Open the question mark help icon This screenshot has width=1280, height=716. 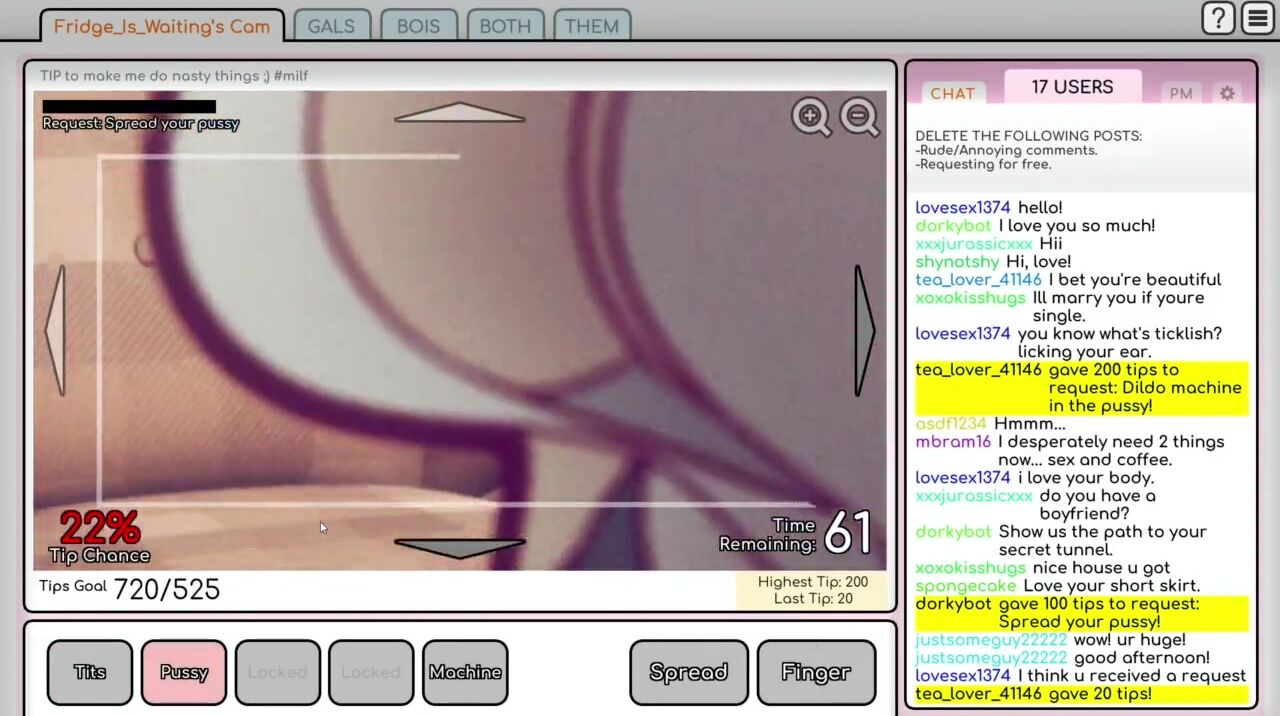pyautogui.click(x=1218, y=19)
